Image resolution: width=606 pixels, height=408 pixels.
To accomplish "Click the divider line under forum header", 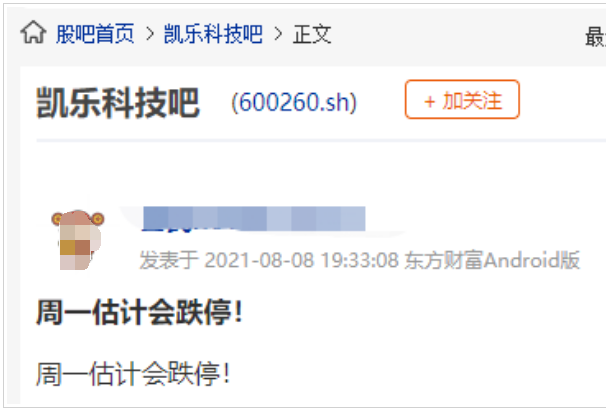I will coord(321,141).
